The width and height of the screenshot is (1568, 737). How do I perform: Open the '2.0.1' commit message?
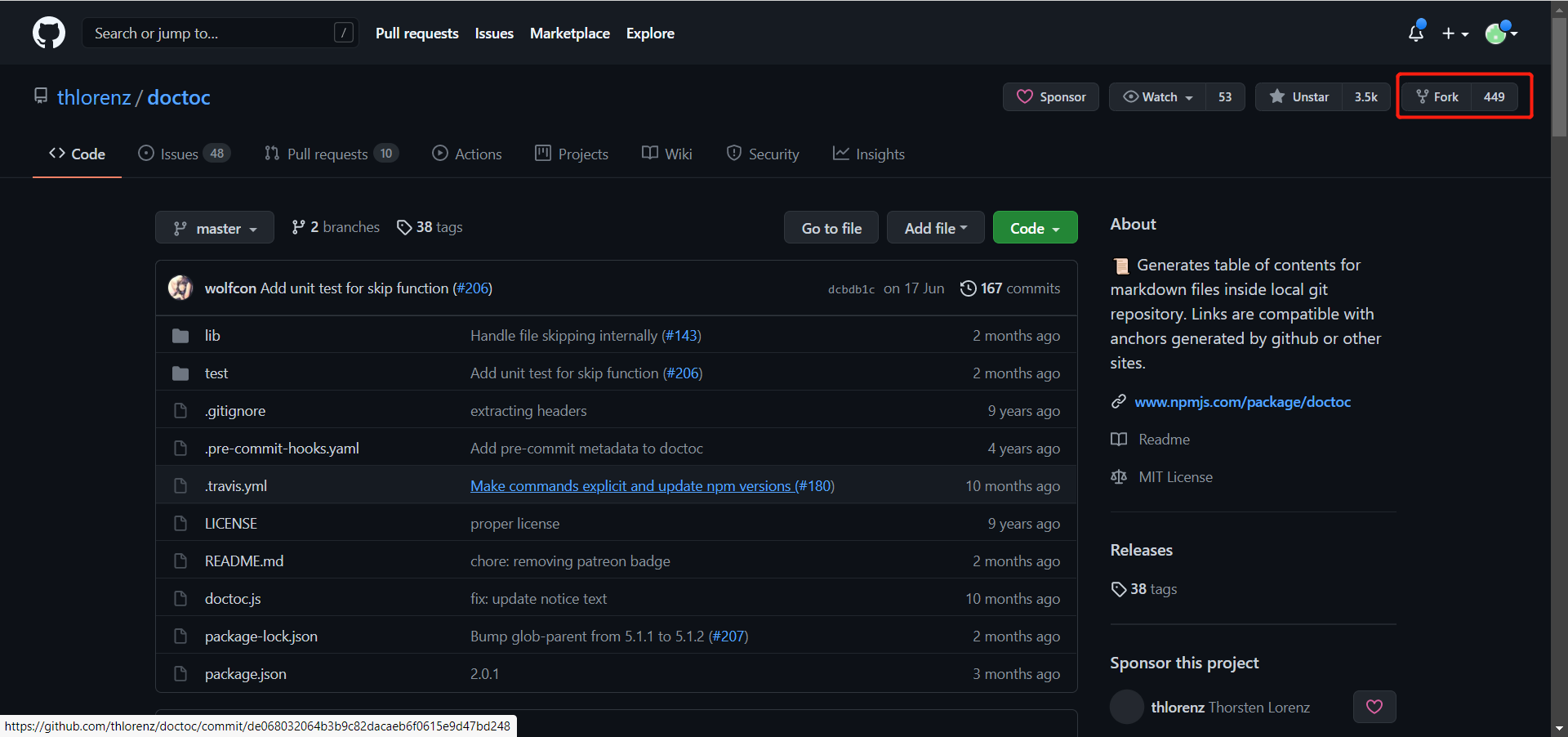484,674
